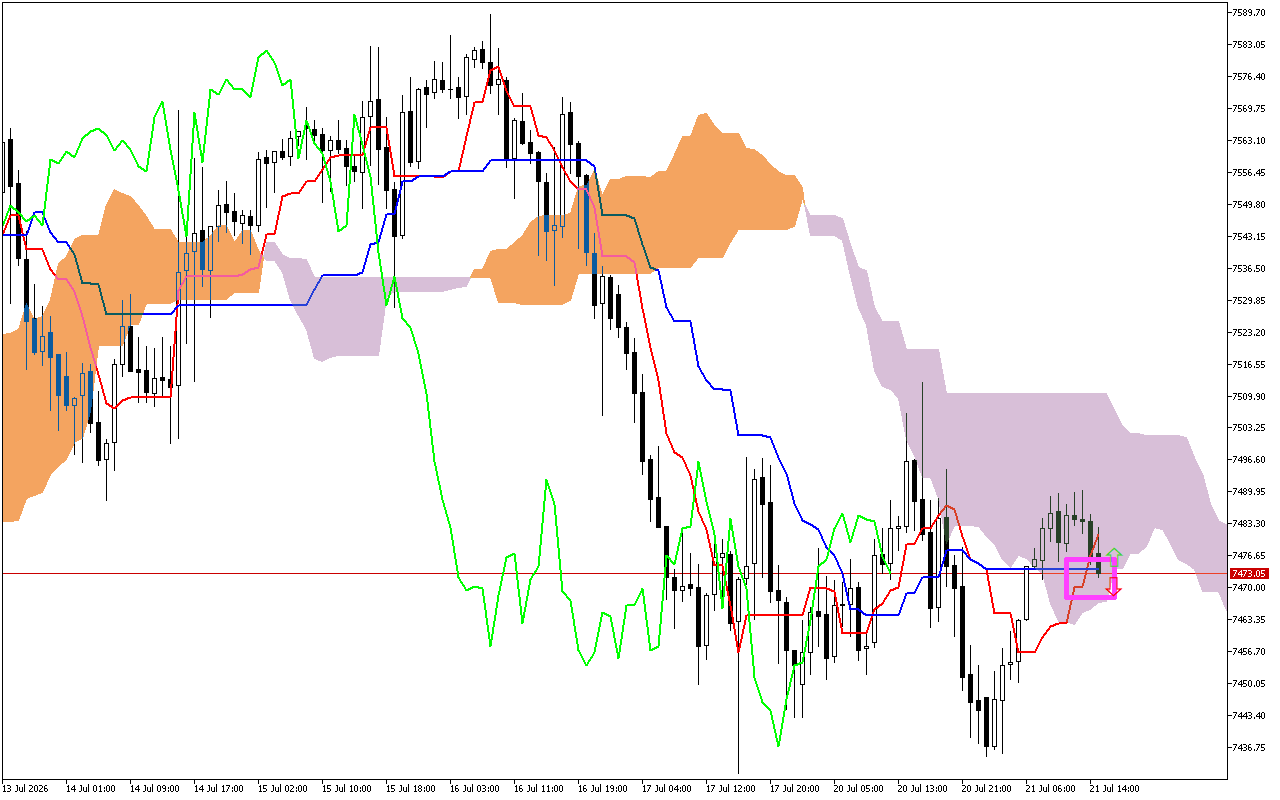
Task: Click the 20 Jul 05:00 time label
Action: click(x=859, y=789)
